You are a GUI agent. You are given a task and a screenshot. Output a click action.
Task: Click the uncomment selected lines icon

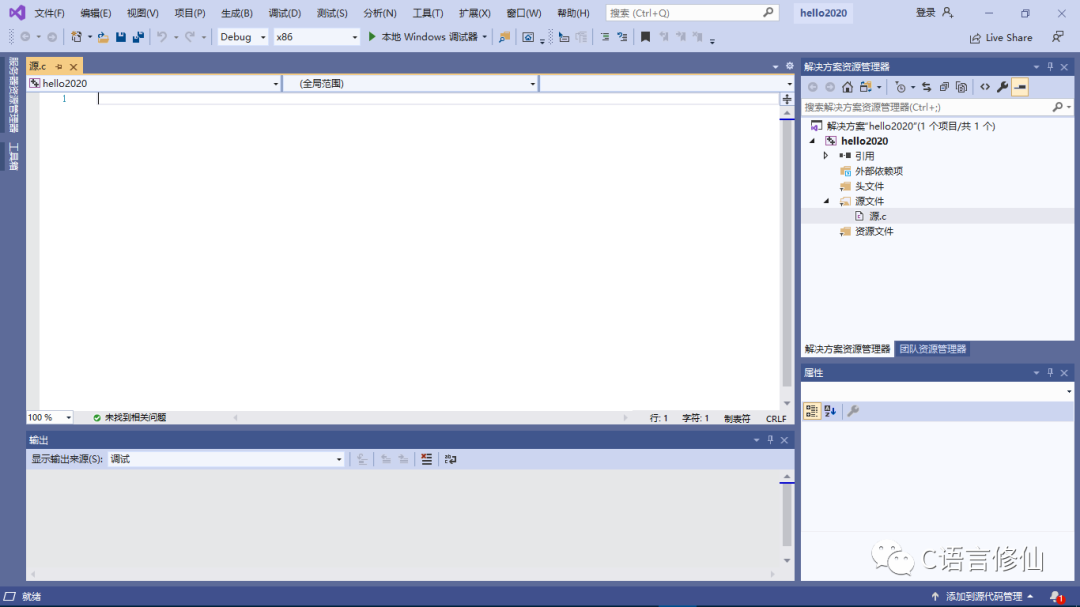pos(622,37)
